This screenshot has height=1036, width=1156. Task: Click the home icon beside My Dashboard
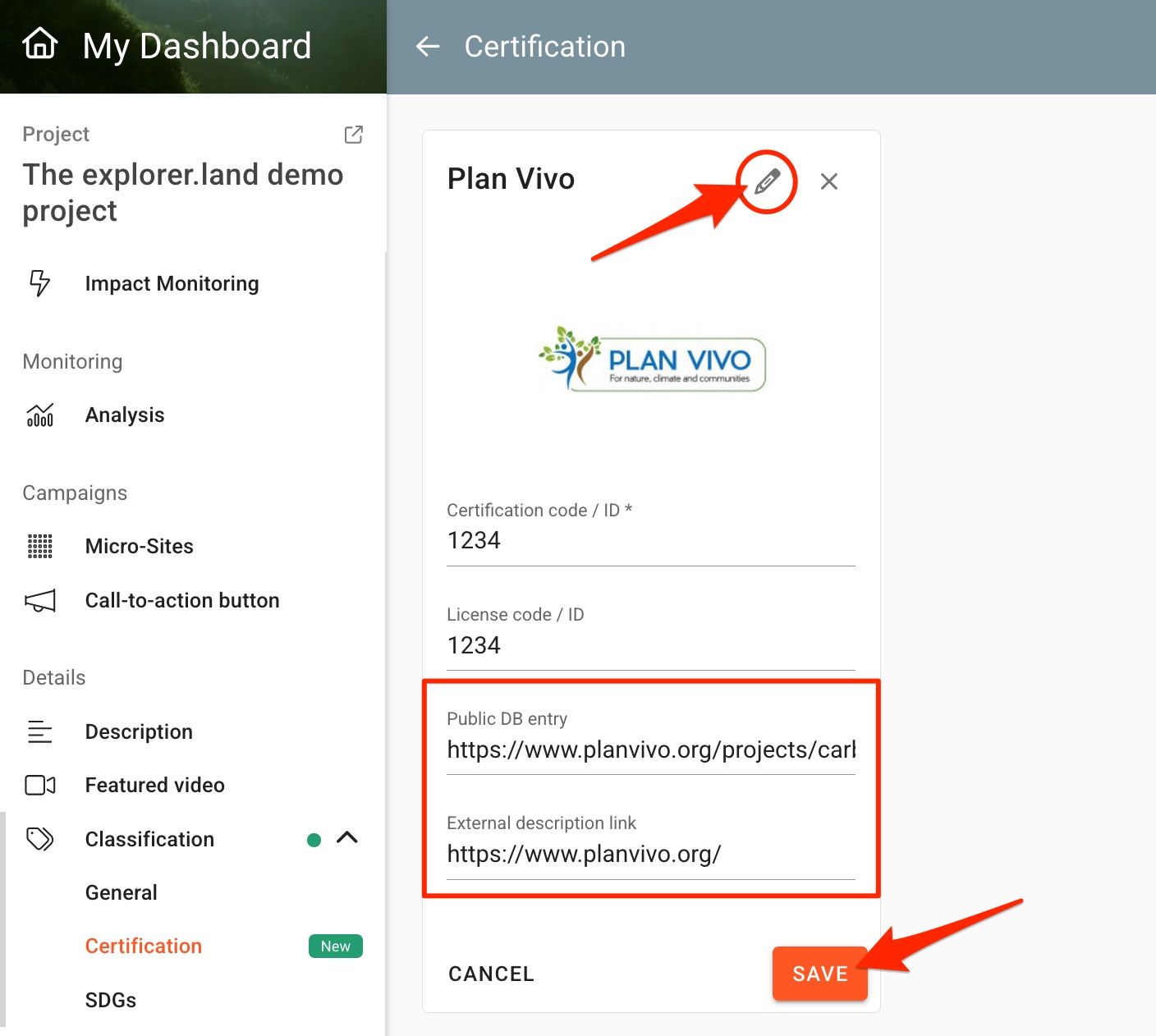pyautogui.click(x=40, y=44)
